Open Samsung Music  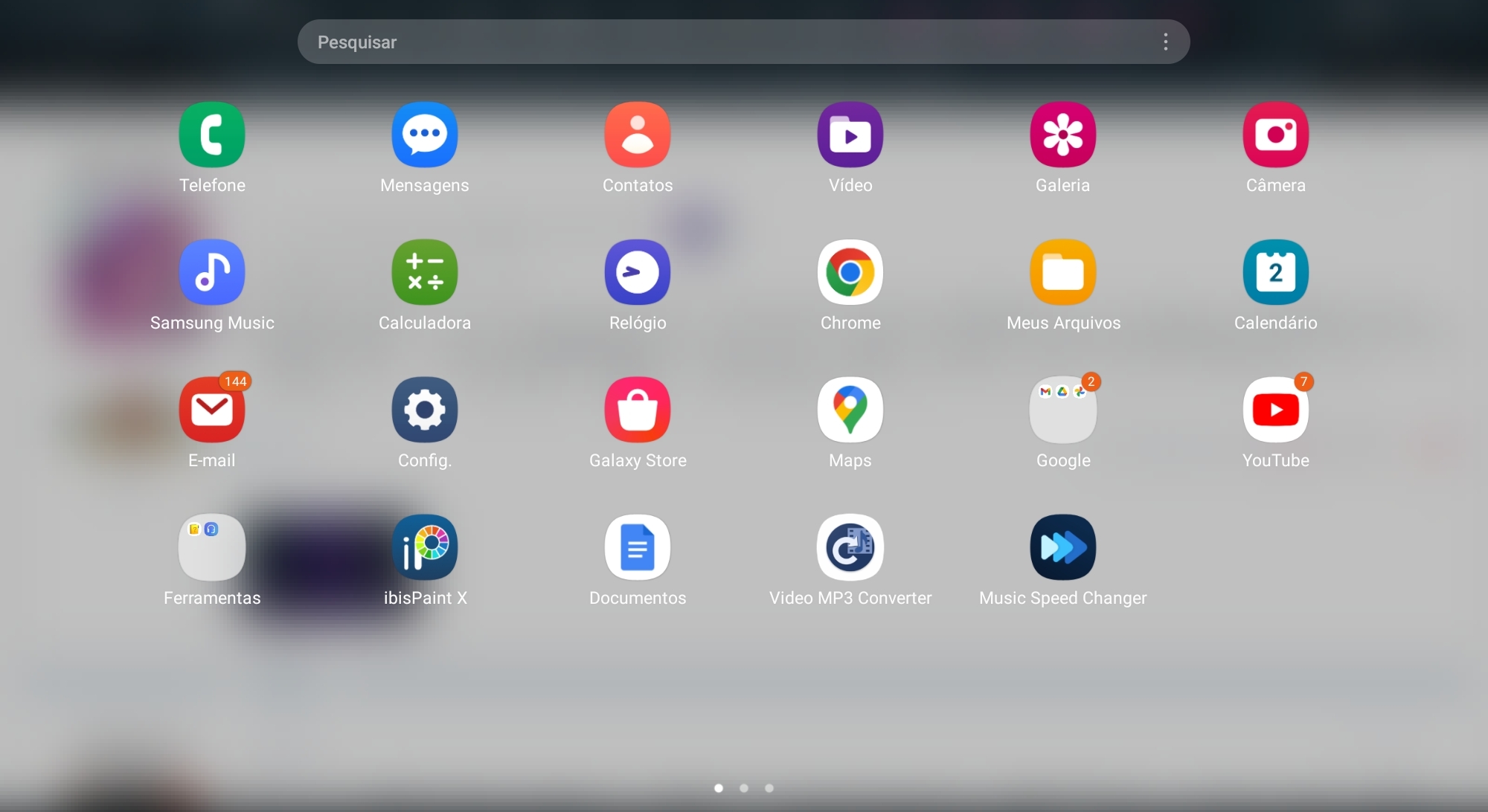point(212,272)
